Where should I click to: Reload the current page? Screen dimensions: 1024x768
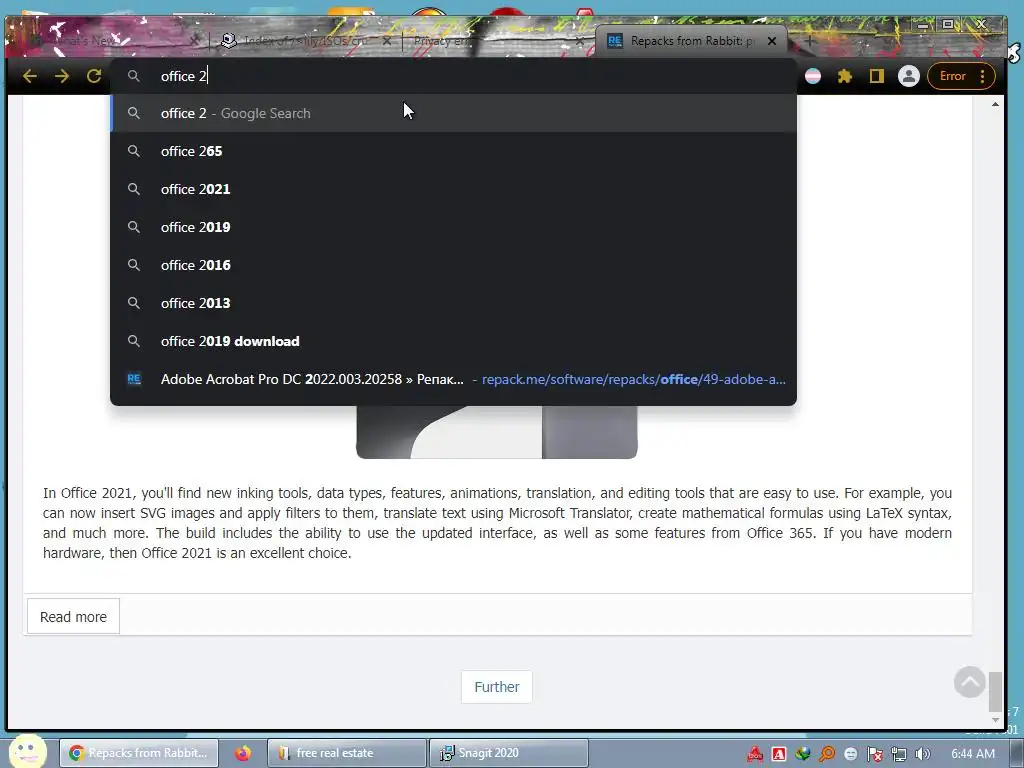(x=94, y=76)
